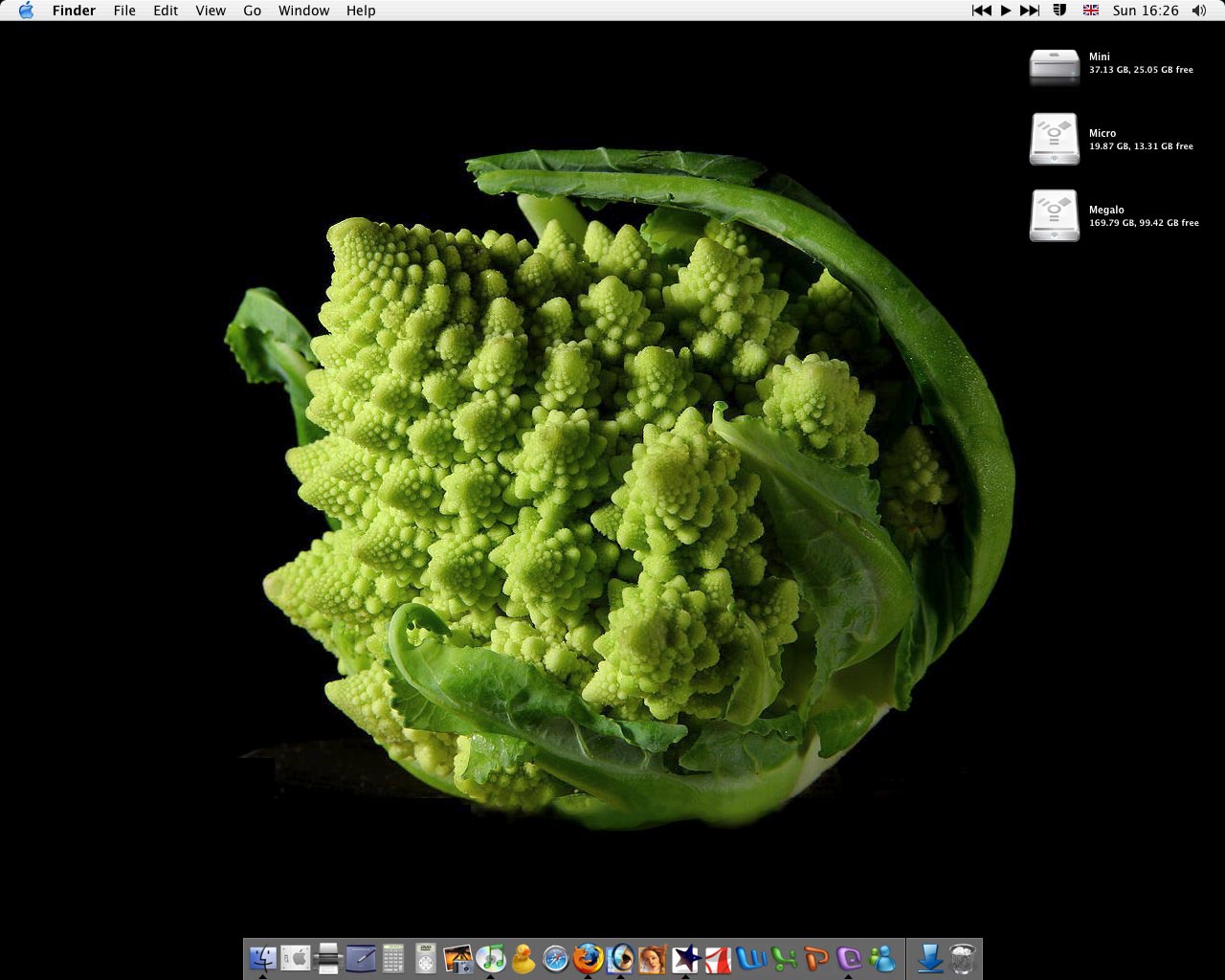Open the View menu

pos(211,11)
